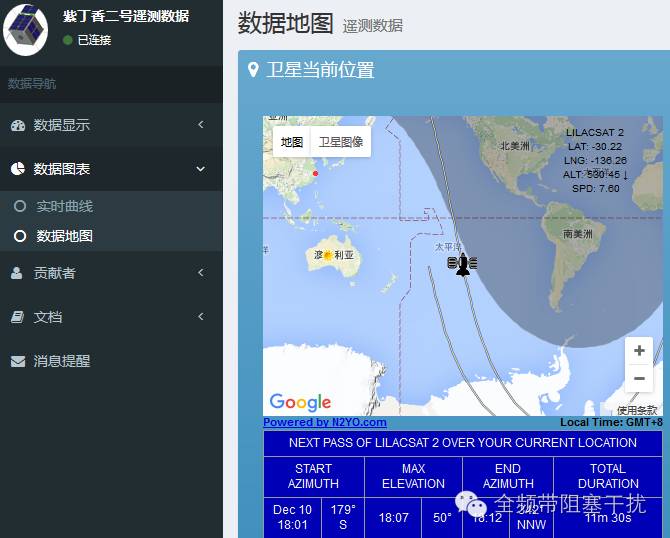Viewport: 670px width, 538px height.
Task: Click the 北美洲 label on the map
Action: 515,146
